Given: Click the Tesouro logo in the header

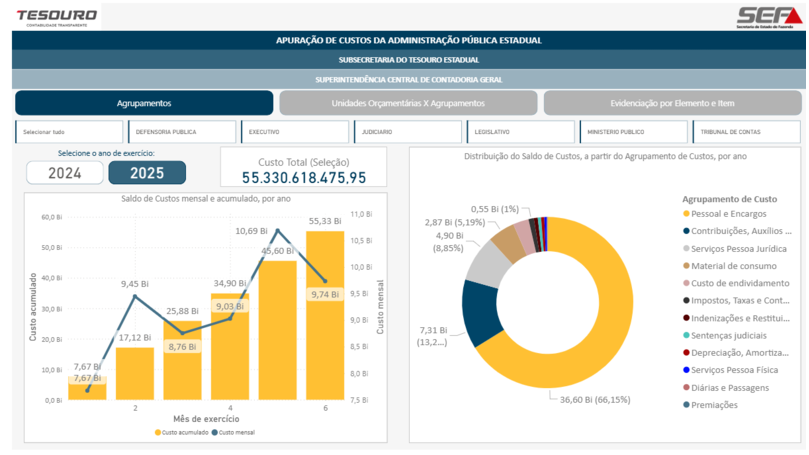Looking at the screenshot, I should click(x=57, y=15).
